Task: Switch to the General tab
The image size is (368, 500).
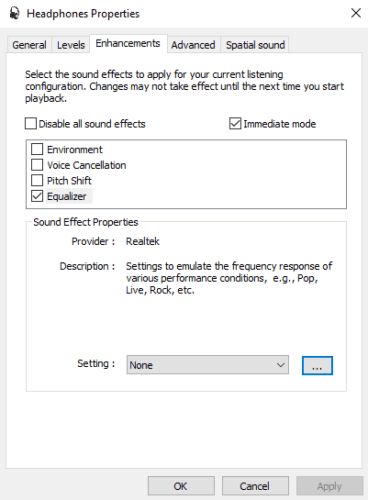Action: point(29,45)
